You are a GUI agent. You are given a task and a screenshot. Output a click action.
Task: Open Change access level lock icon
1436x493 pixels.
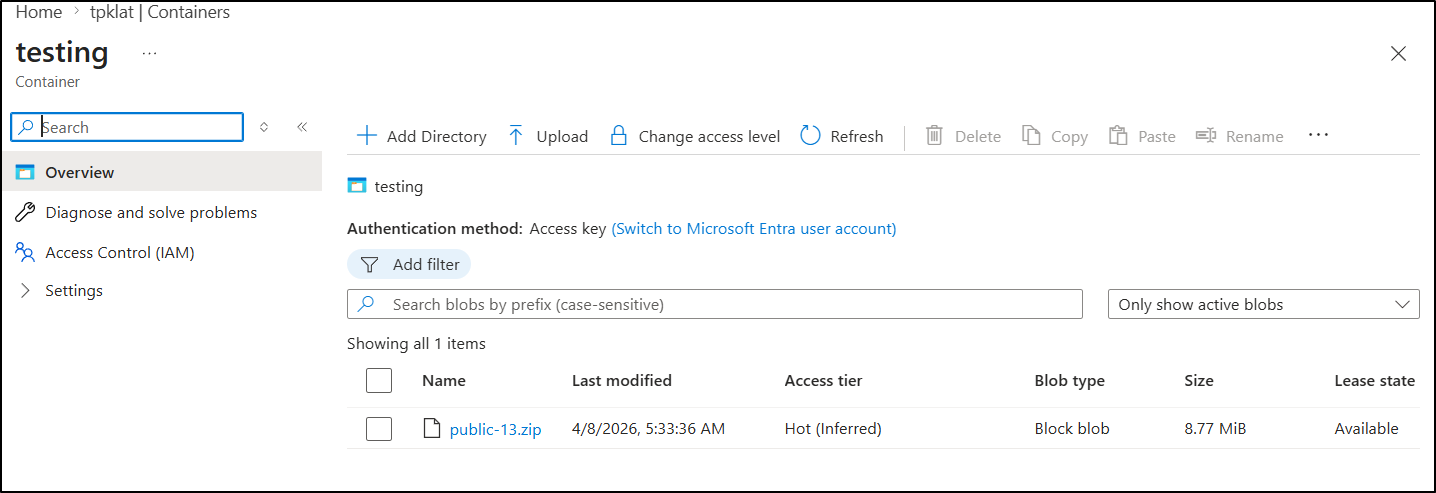coord(619,136)
